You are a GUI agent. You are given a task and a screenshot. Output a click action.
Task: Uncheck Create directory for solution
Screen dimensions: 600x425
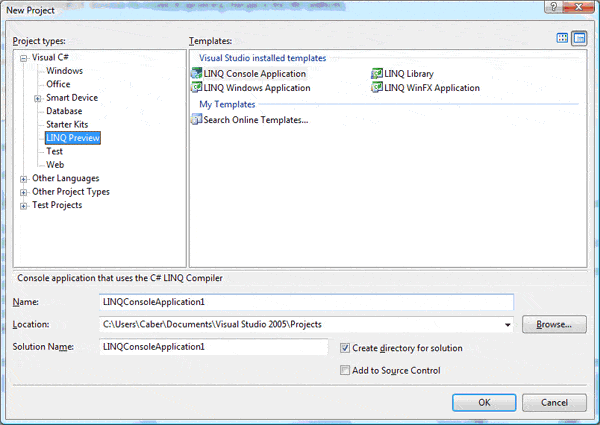pyautogui.click(x=345, y=348)
